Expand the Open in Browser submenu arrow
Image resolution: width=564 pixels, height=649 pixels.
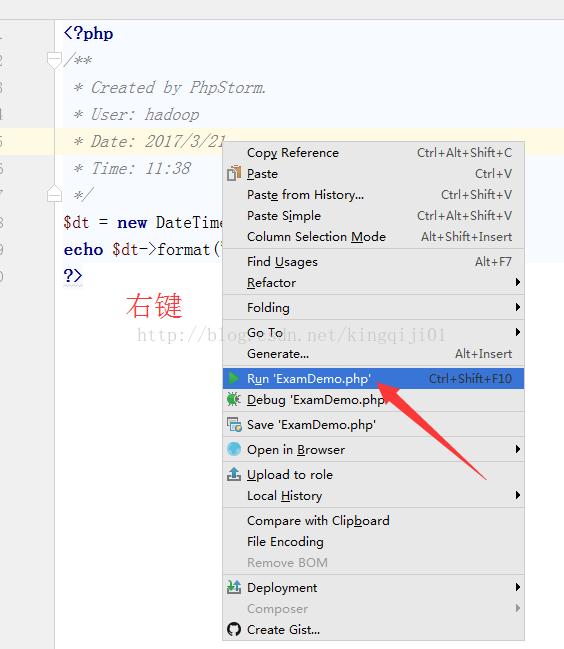[518, 449]
